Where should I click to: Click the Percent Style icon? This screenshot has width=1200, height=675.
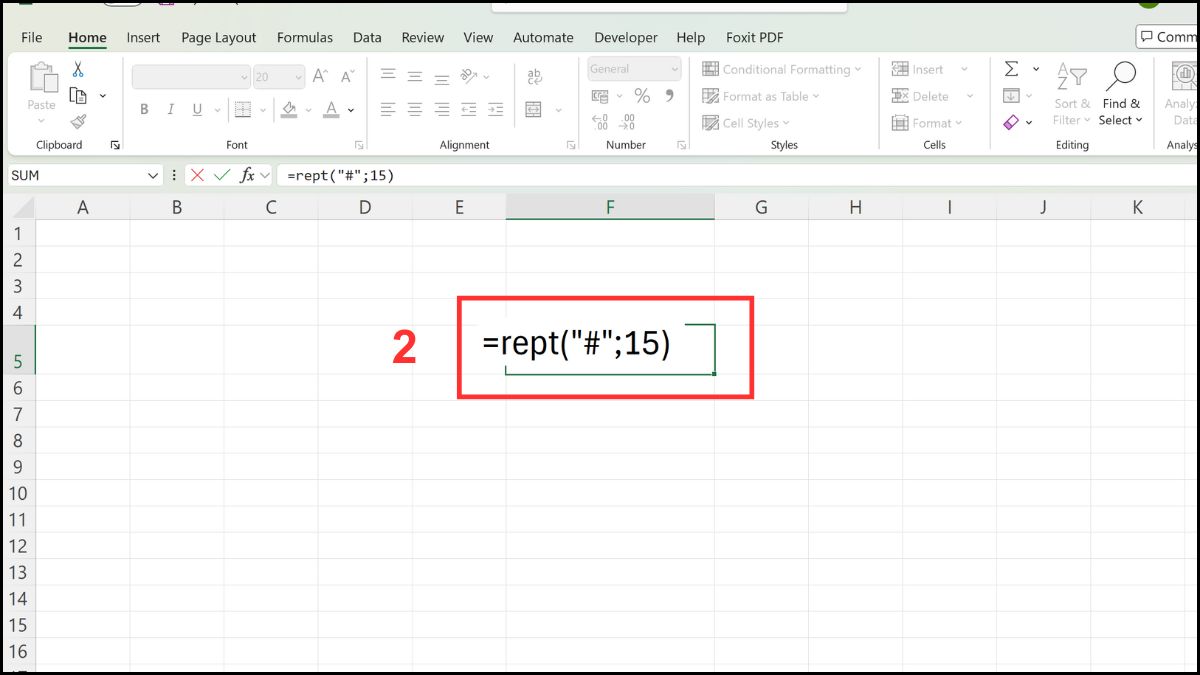642,96
